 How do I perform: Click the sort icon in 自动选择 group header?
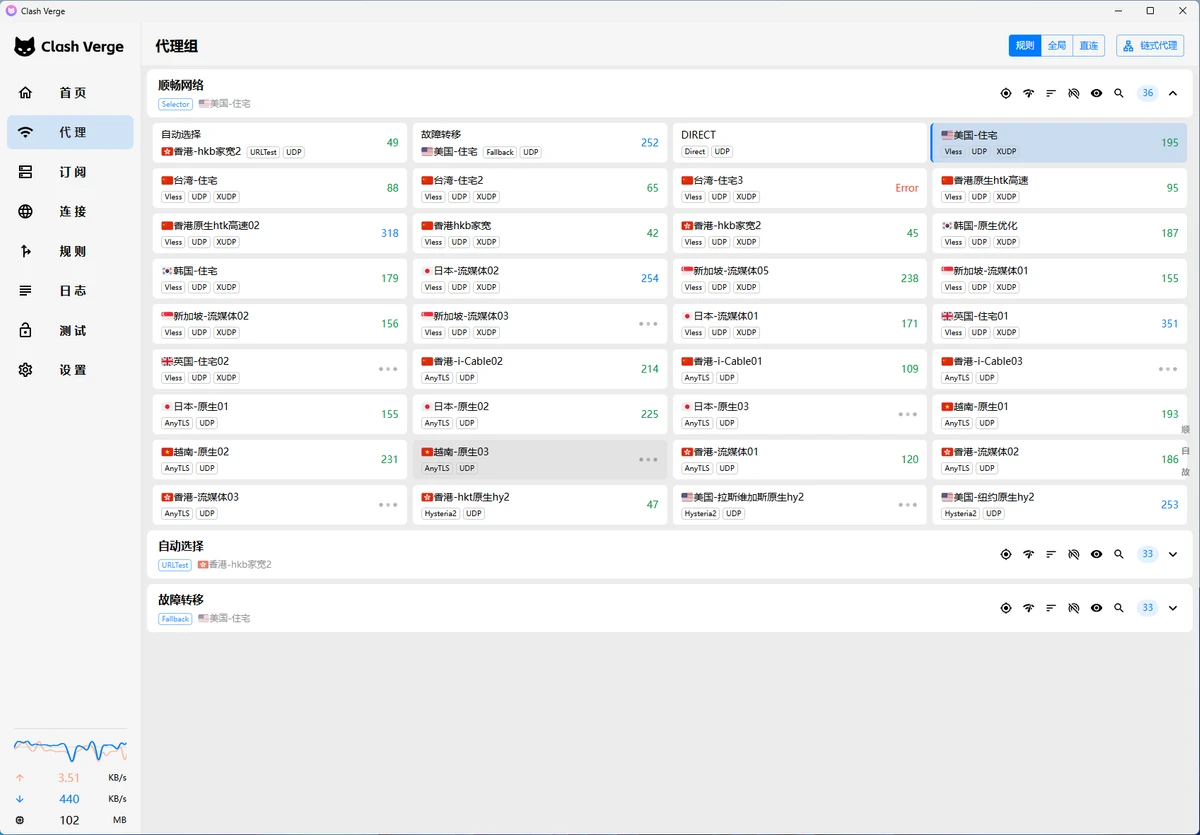coord(1051,554)
